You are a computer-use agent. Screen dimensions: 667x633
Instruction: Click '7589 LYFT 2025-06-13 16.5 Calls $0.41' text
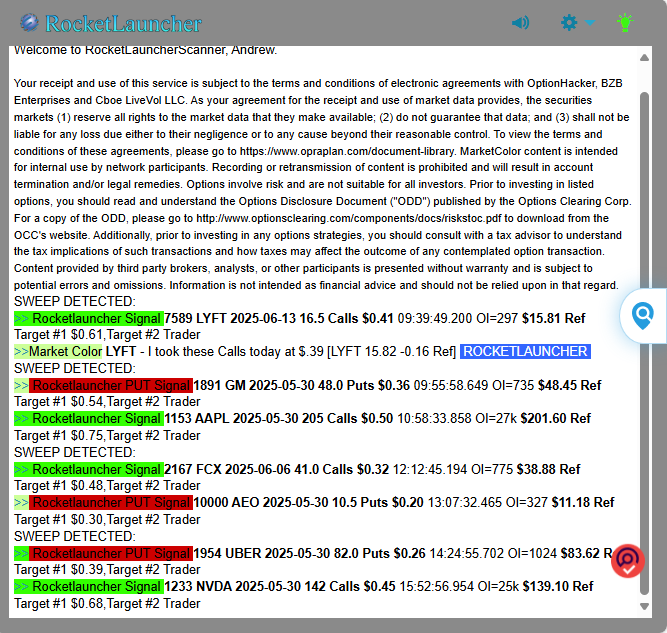(279, 318)
